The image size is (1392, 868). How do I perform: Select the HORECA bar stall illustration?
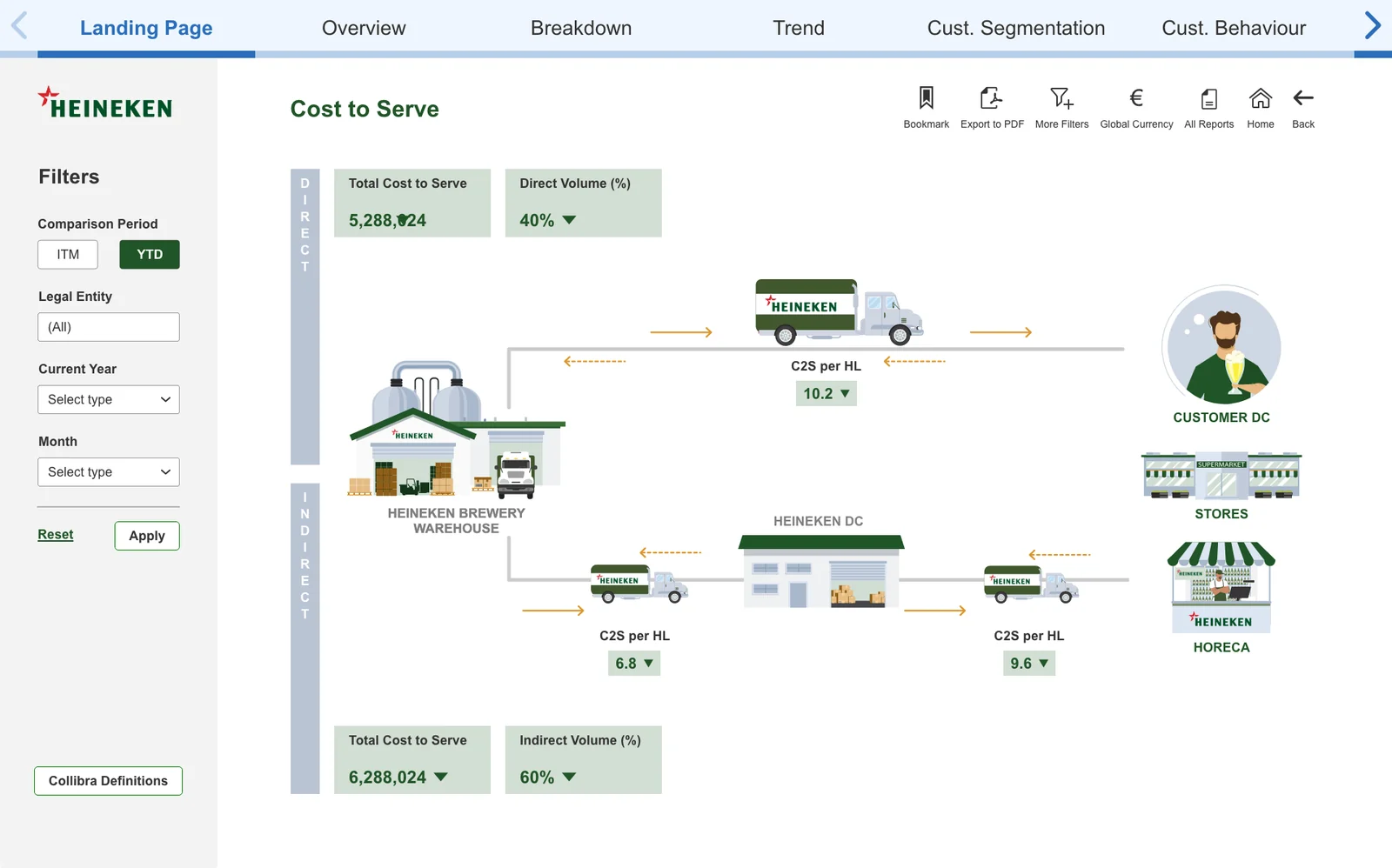click(x=1221, y=587)
